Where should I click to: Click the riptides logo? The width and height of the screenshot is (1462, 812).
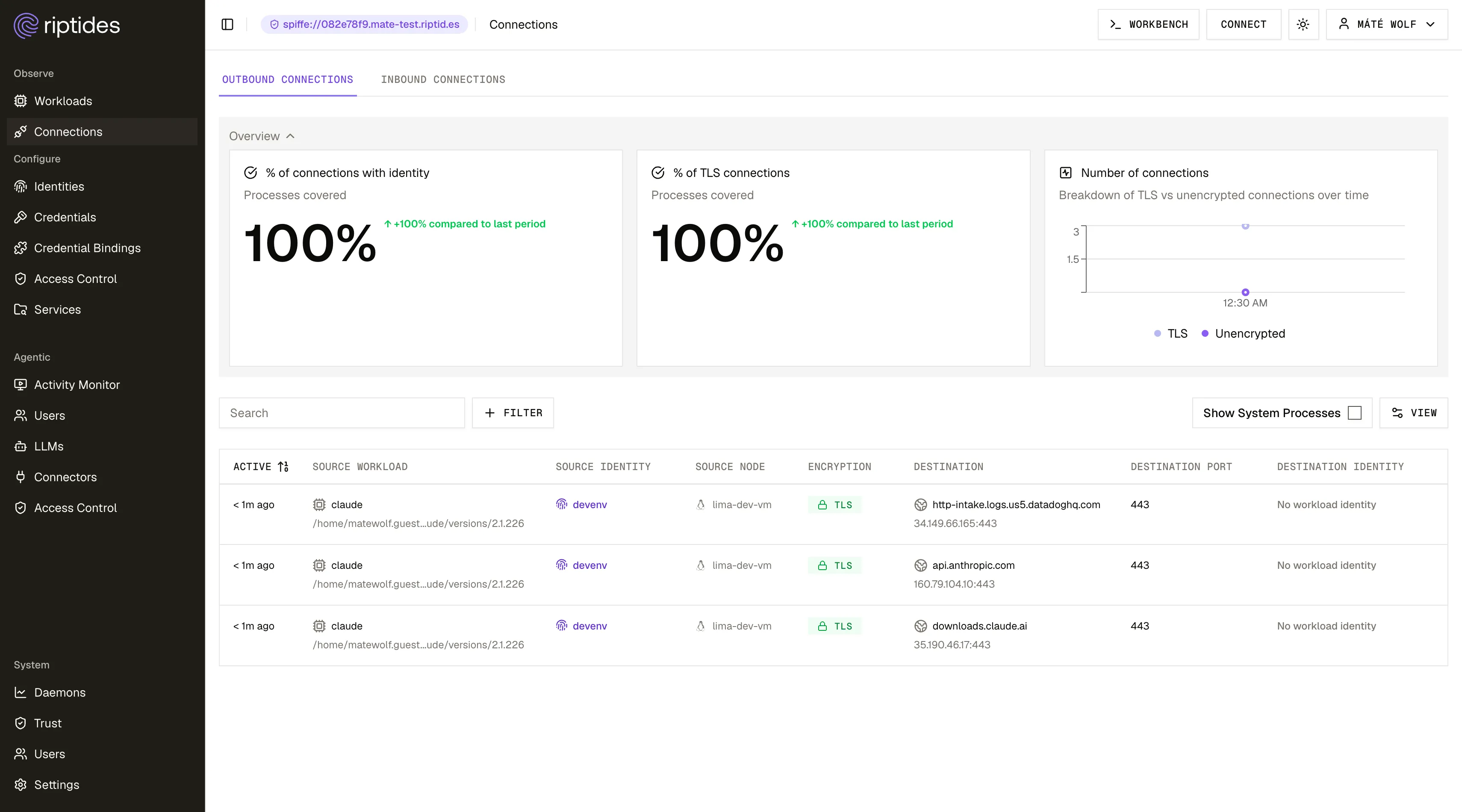pos(67,26)
